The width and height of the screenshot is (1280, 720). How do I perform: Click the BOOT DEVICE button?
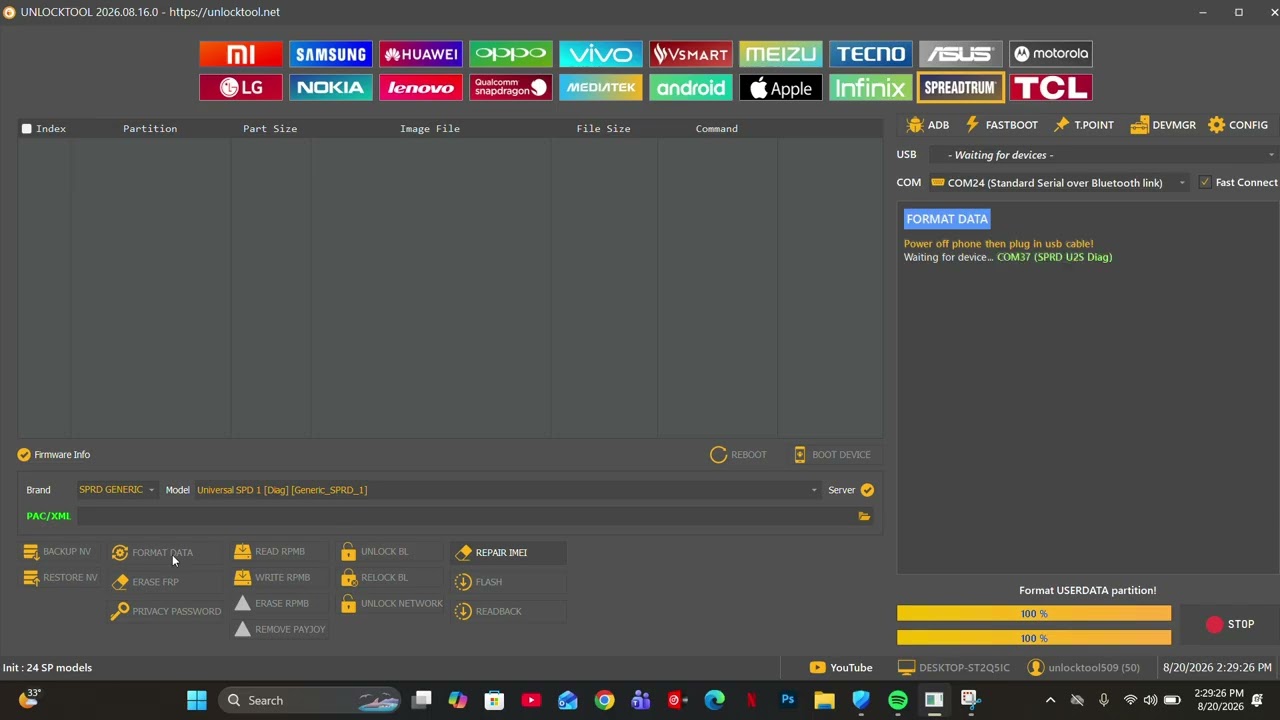pos(832,455)
